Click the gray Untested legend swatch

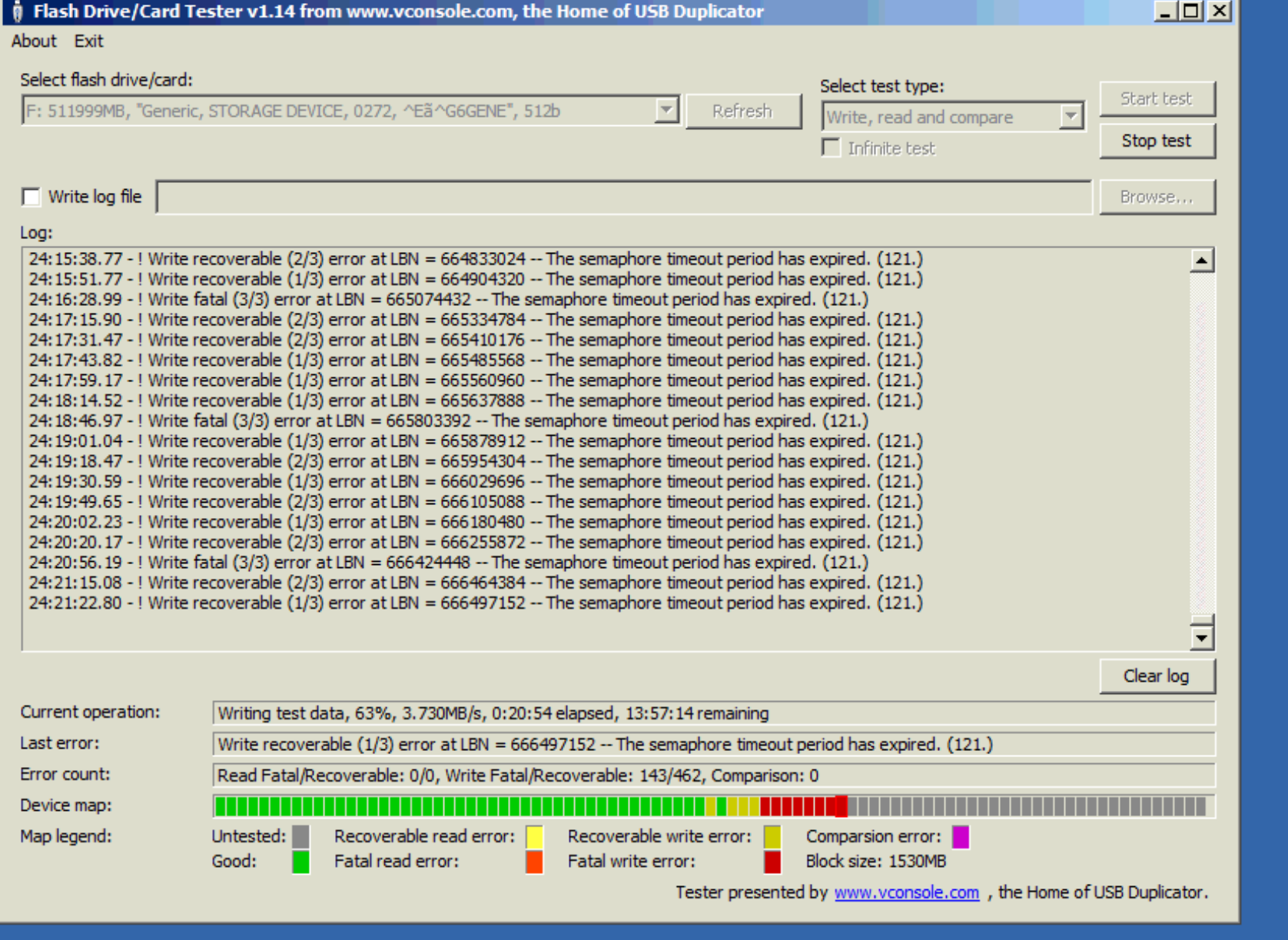pos(301,836)
